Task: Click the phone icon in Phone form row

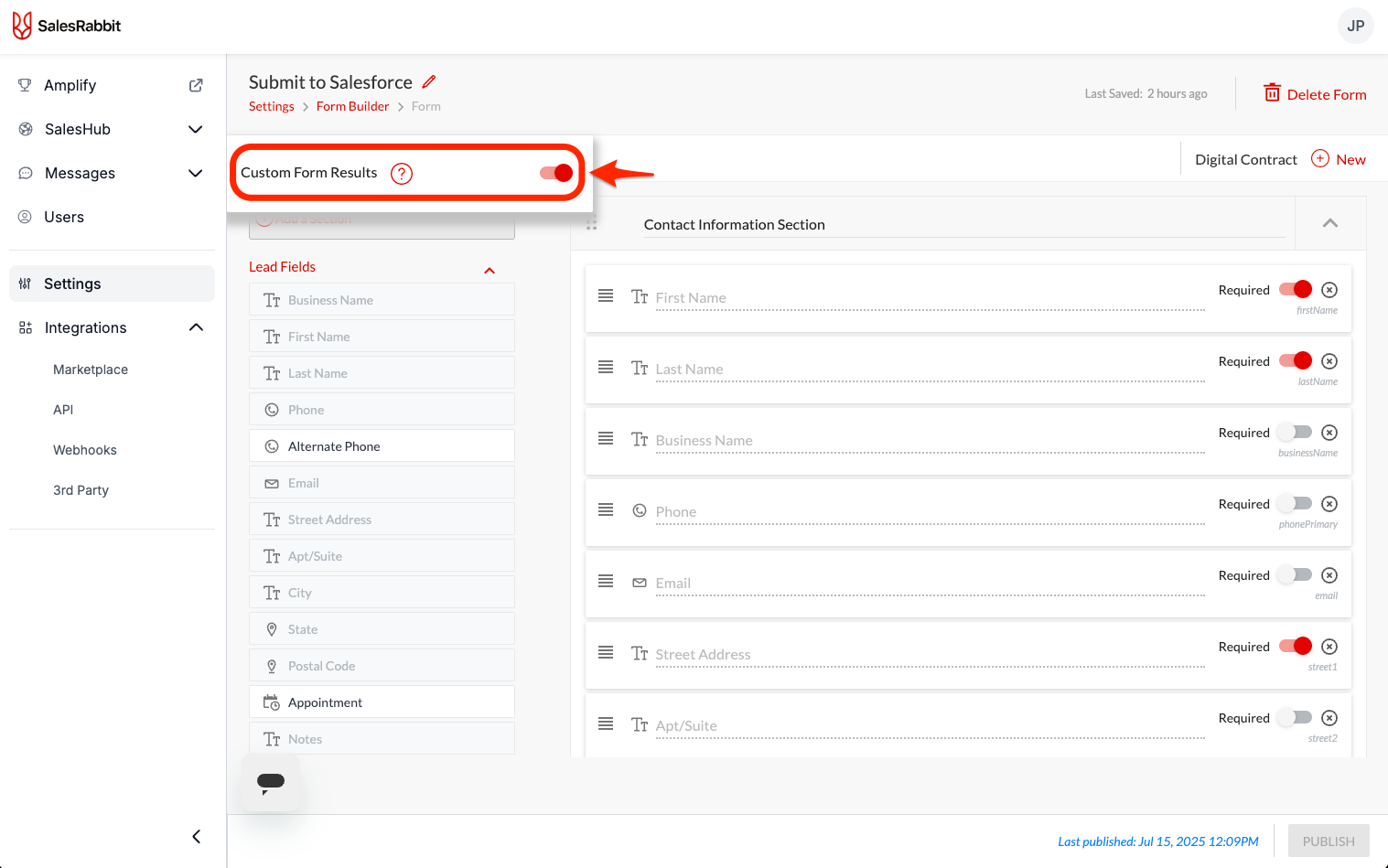Action: pos(640,510)
